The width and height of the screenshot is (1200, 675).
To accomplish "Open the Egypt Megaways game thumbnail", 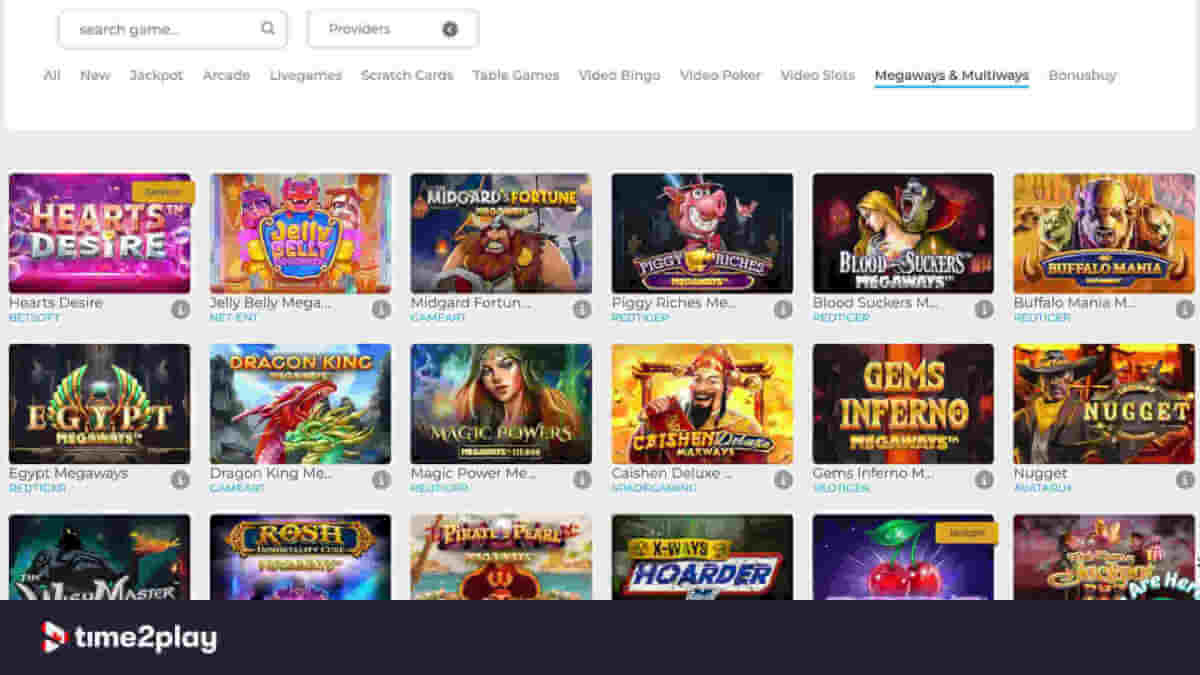I will point(99,404).
